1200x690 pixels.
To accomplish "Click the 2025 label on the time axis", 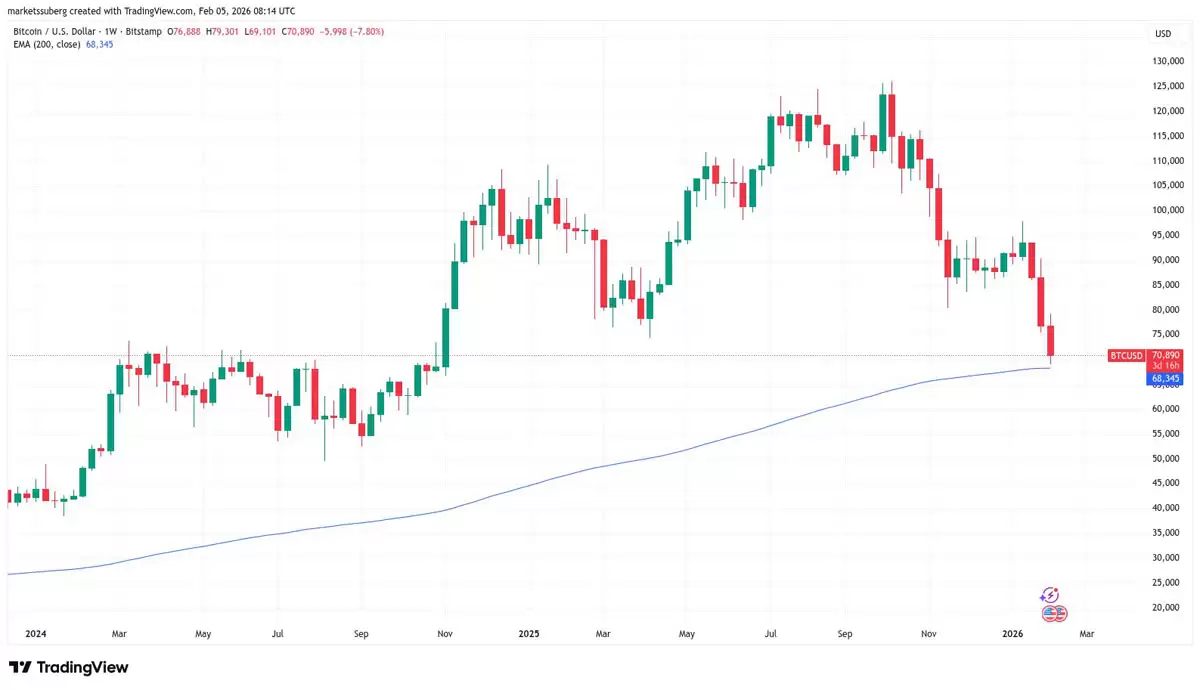I will coord(529,633).
